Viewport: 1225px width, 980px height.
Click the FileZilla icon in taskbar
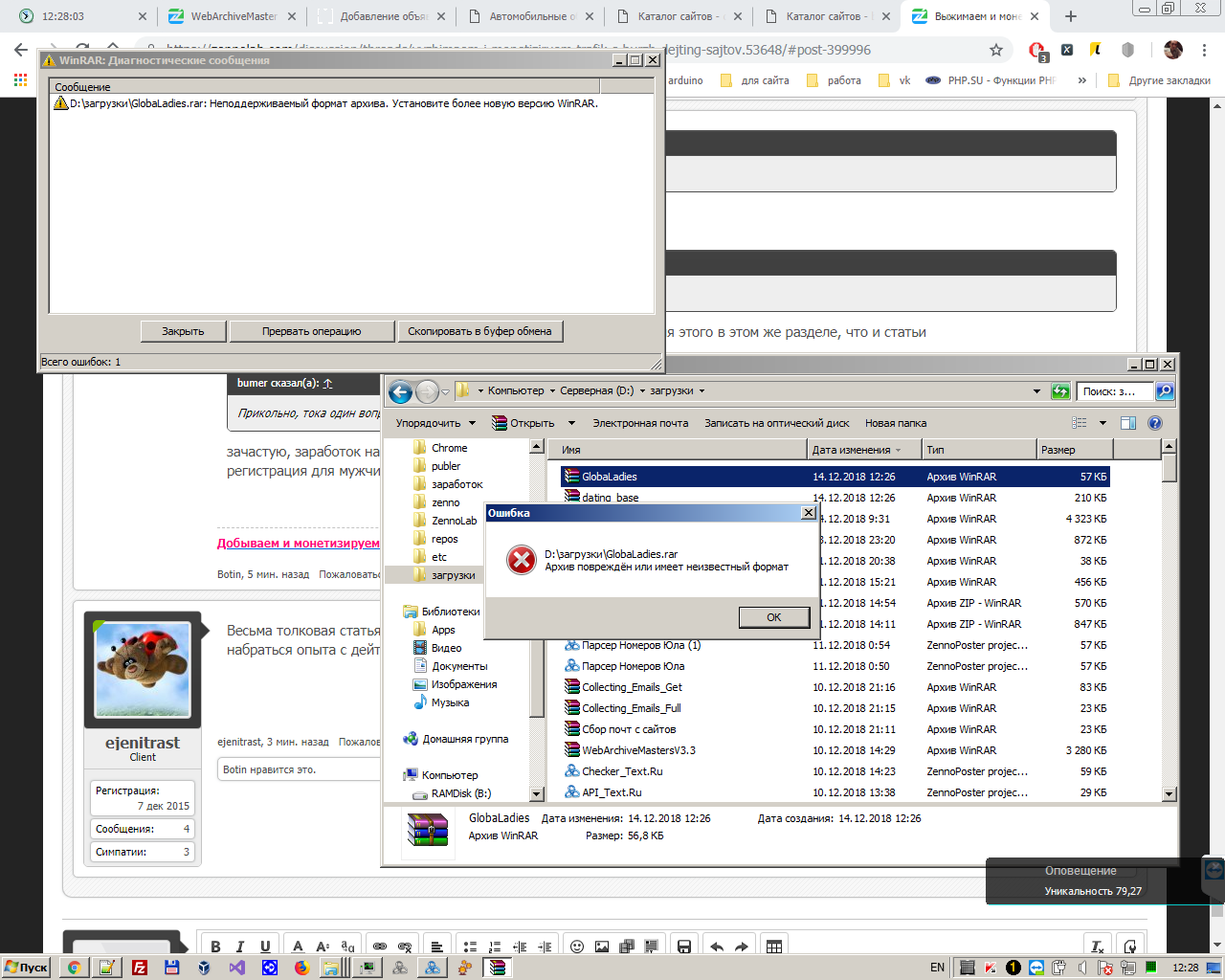point(140,968)
